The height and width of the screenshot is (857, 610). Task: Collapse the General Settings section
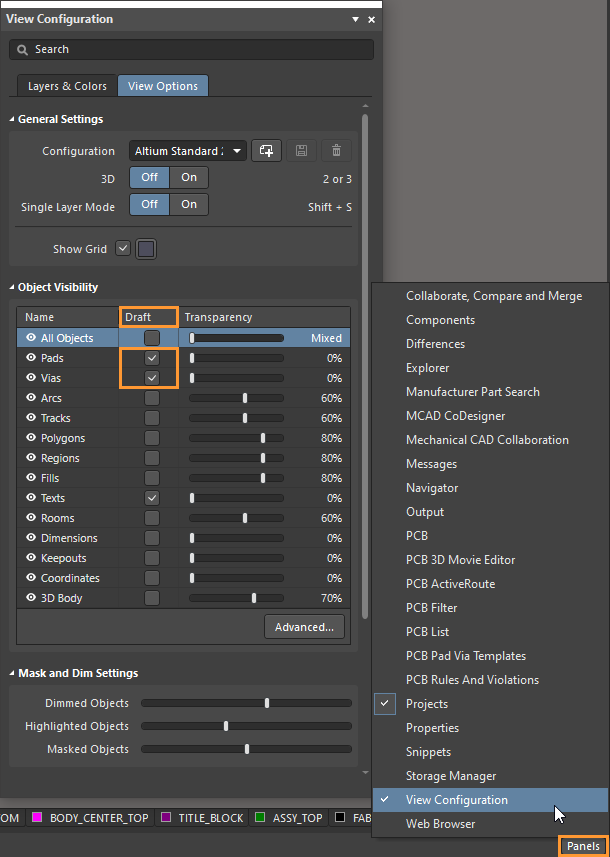click(12, 120)
